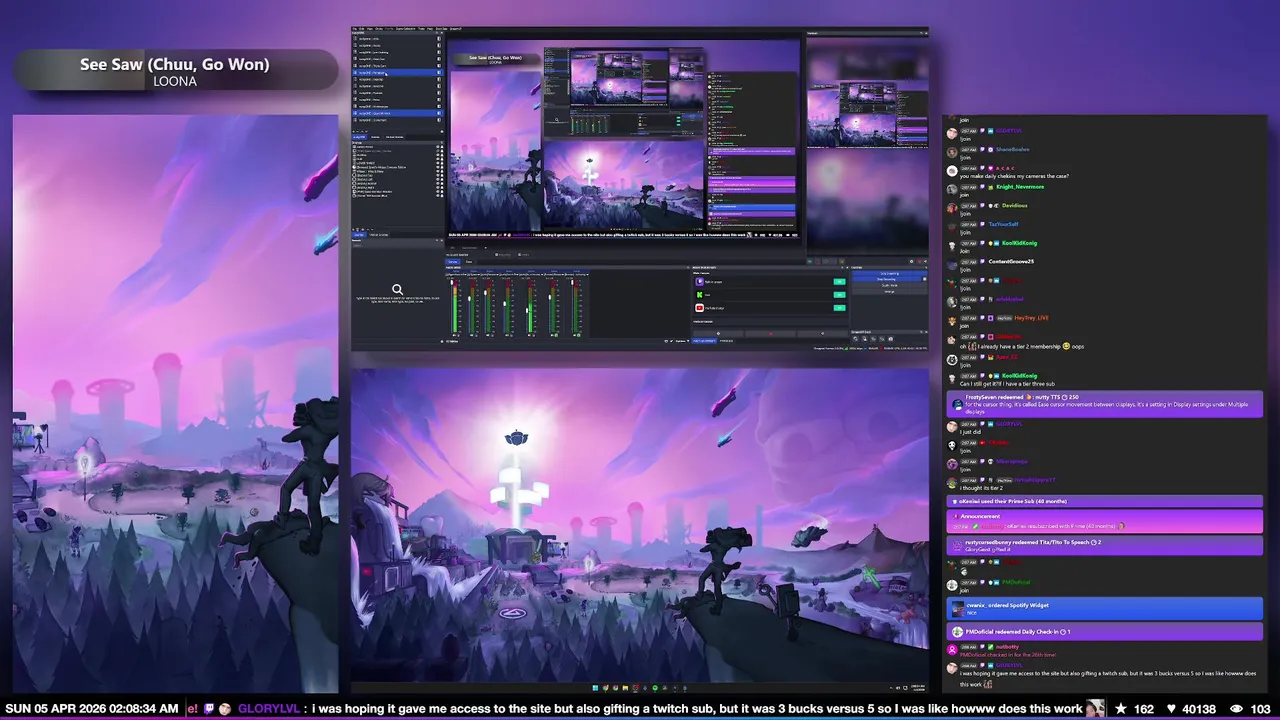Click the Knight_Nevermore username in chat
This screenshot has height=720, width=1280.
[1020, 187]
